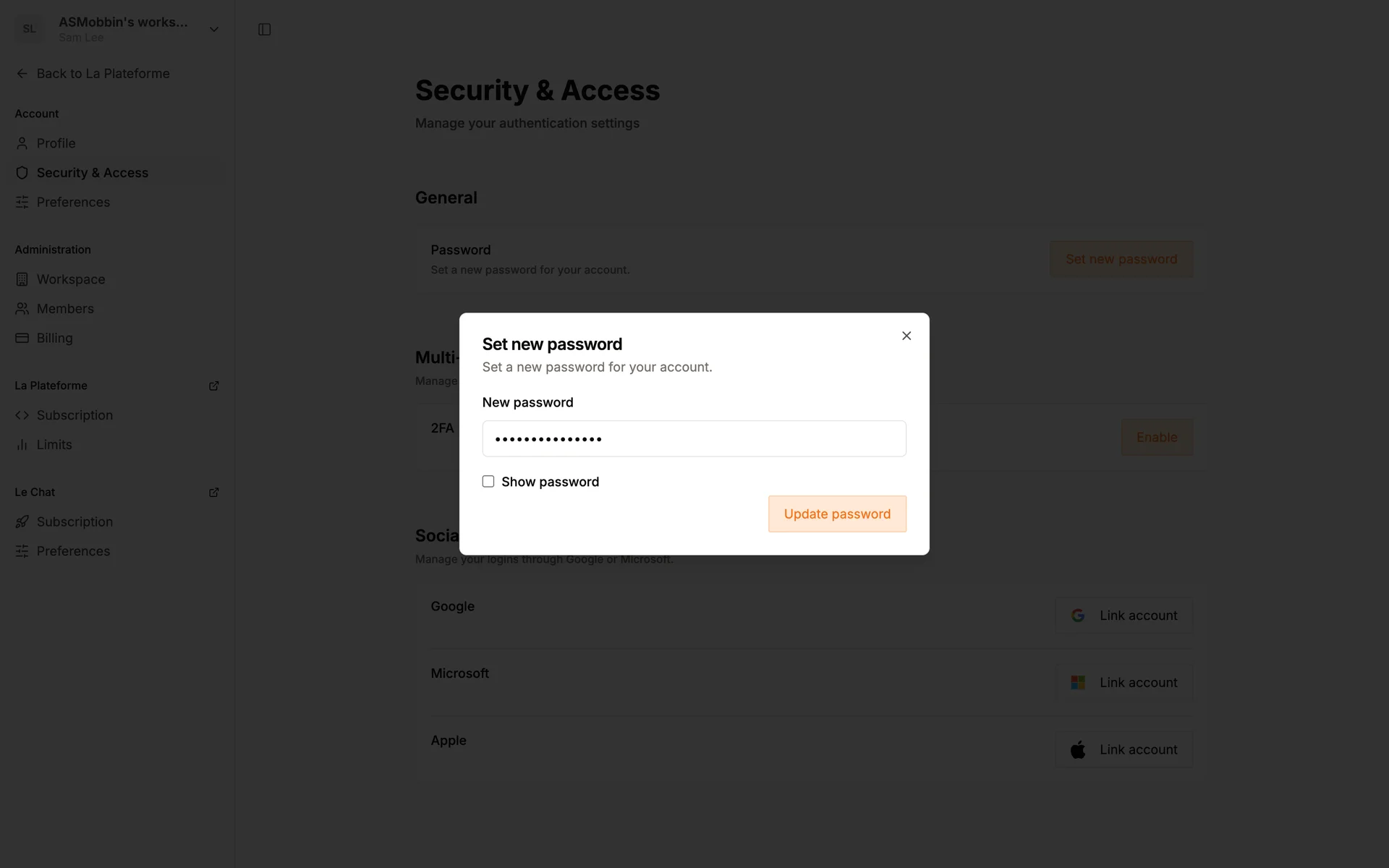Click the Microsoft logo icon
The width and height of the screenshot is (1389, 868).
(x=1078, y=683)
